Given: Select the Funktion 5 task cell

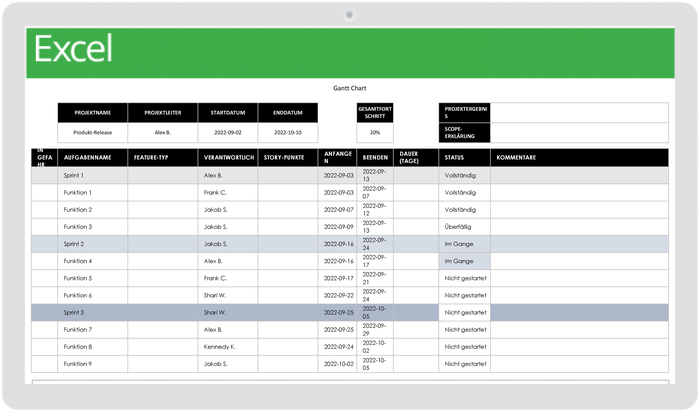Looking at the screenshot, I should 93,278.
